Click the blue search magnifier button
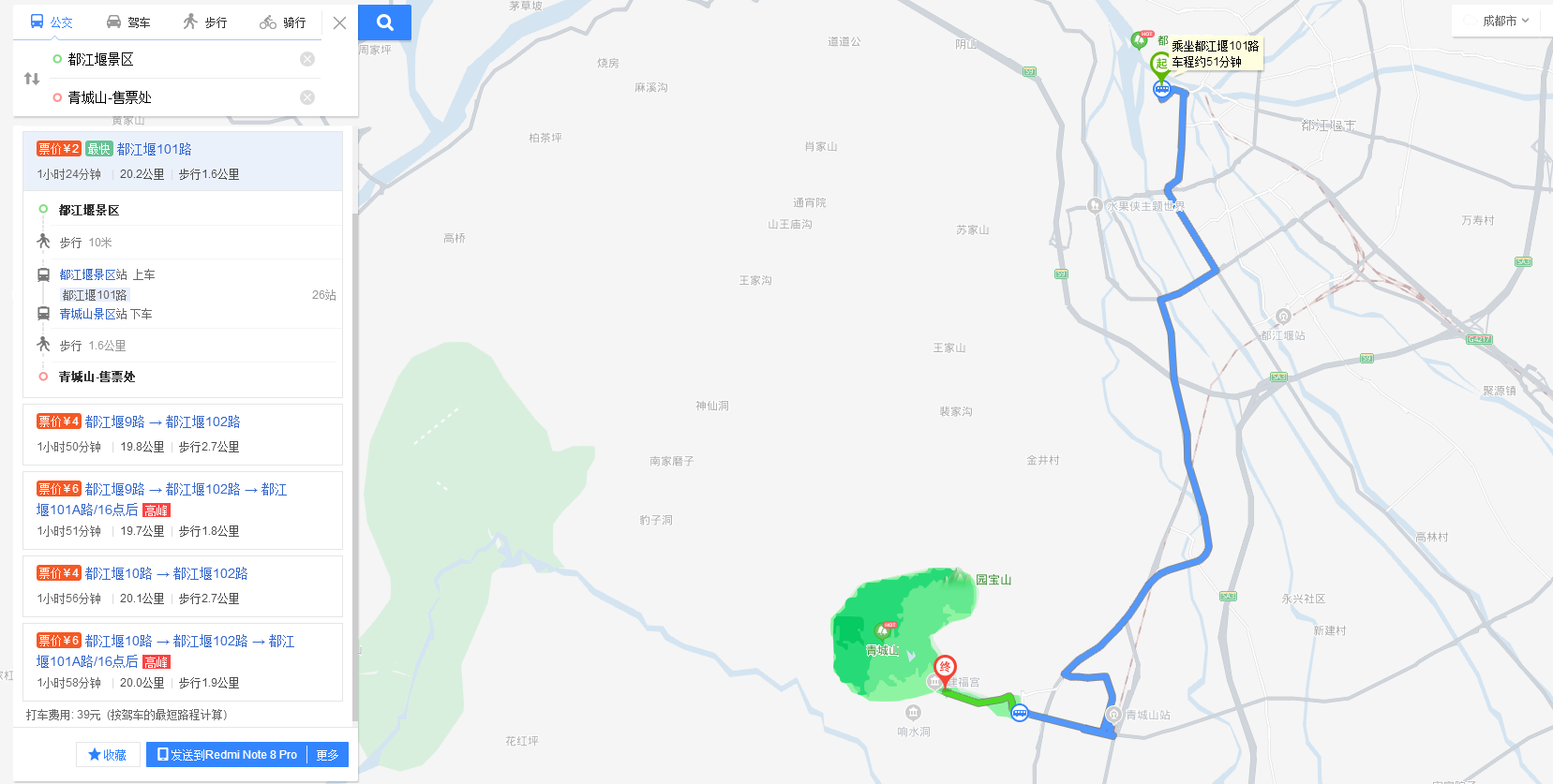 point(384,22)
